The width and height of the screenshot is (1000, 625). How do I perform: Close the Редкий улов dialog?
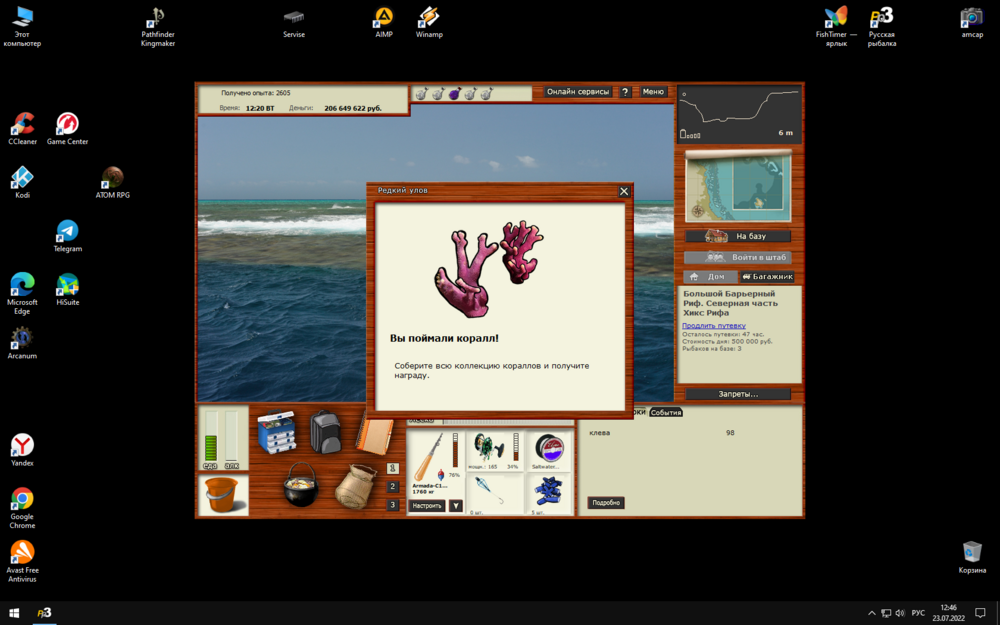point(624,191)
